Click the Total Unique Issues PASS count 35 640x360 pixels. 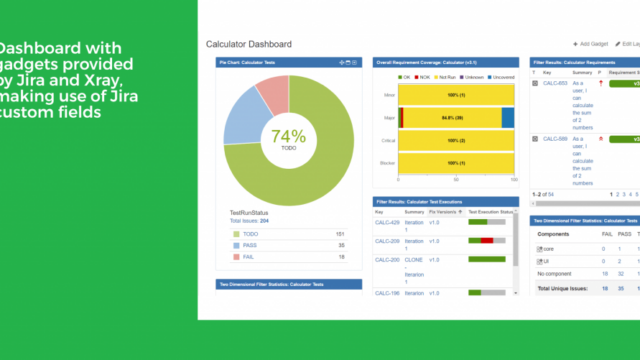[621, 289]
